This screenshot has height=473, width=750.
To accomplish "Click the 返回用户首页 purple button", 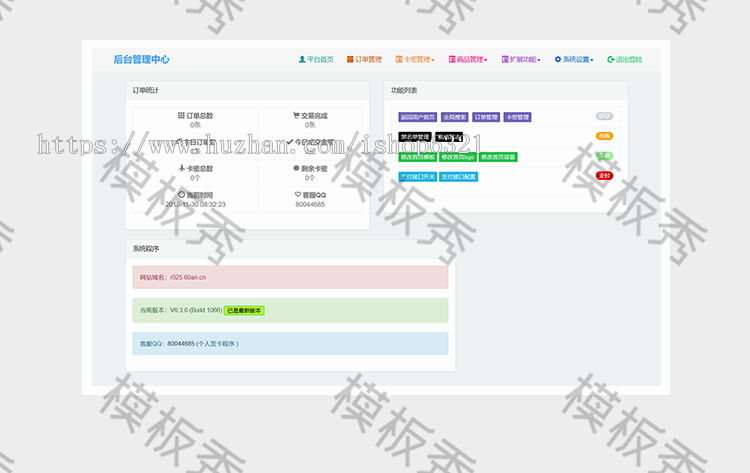I will click(418, 117).
